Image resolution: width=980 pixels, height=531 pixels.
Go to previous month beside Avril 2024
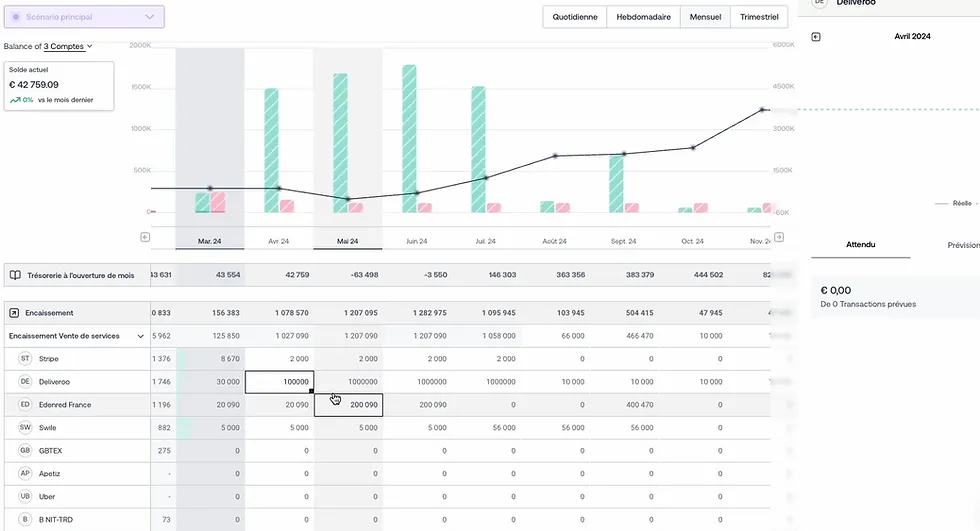point(816,37)
